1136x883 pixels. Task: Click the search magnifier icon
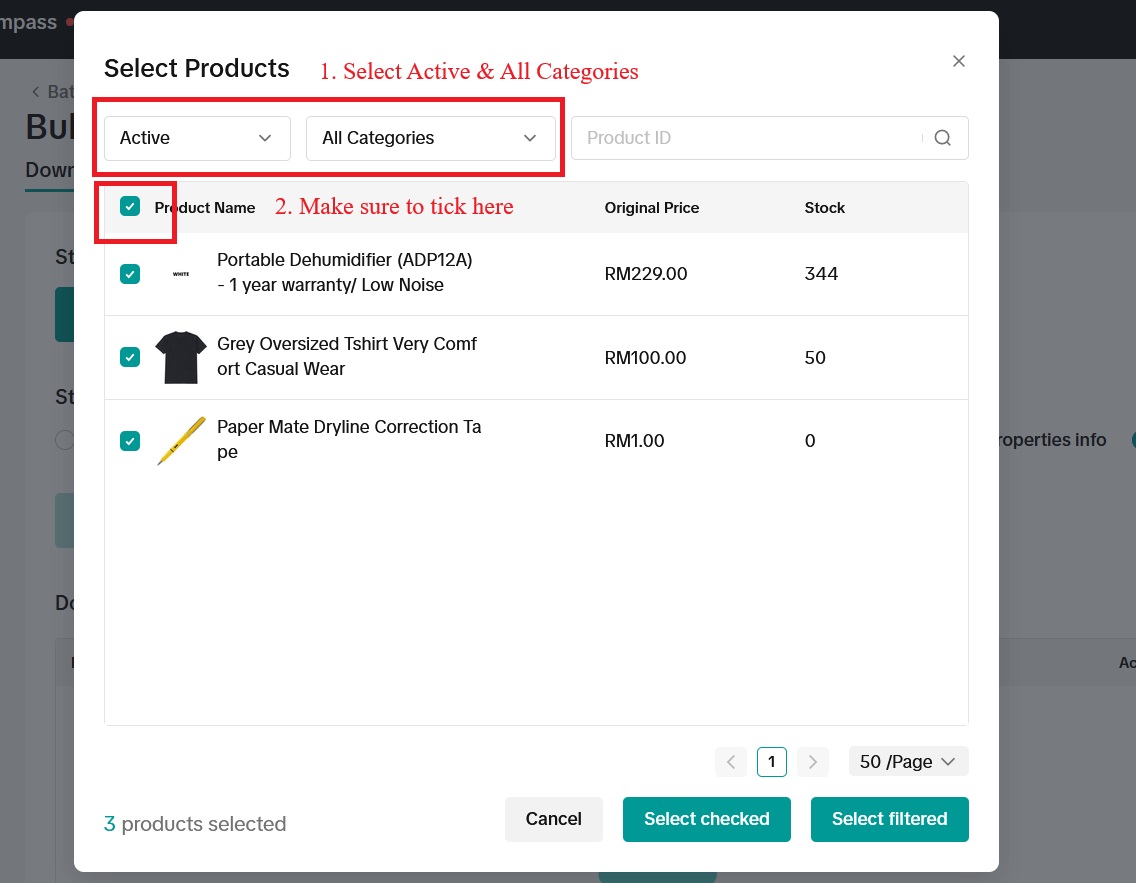(x=942, y=138)
